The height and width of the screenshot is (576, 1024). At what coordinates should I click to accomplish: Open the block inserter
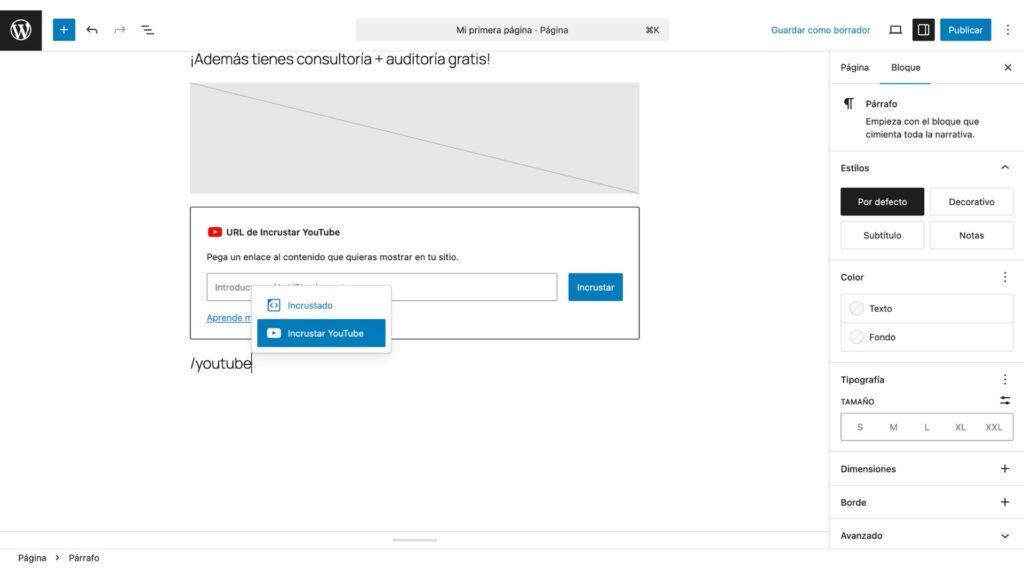click(63, 29)
